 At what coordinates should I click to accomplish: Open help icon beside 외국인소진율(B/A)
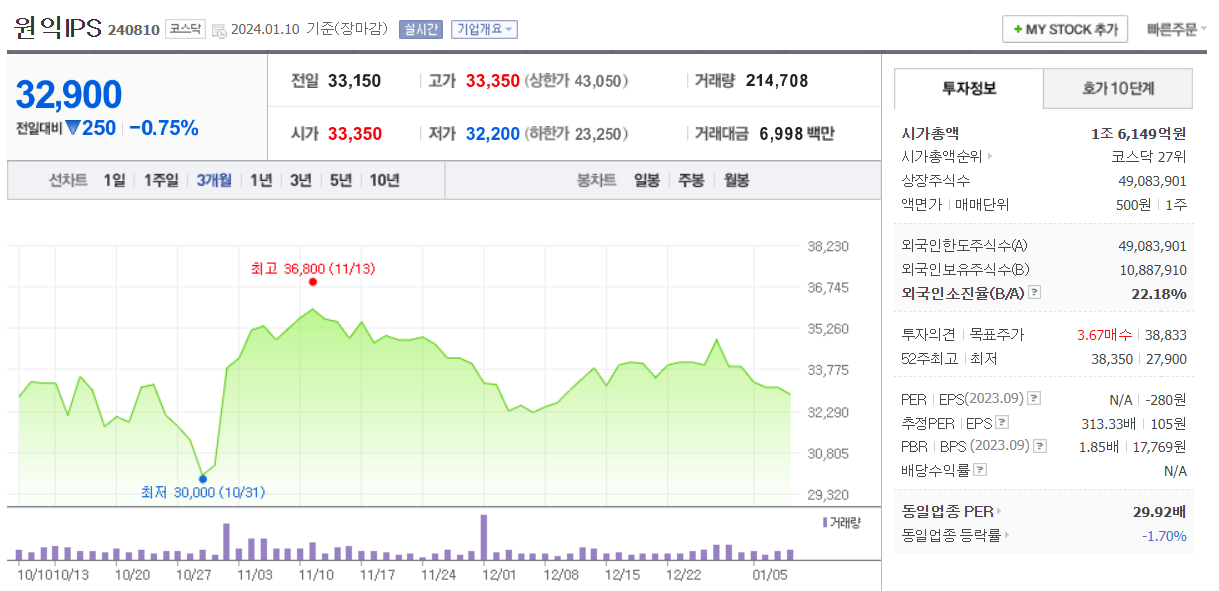point(1035,293)
